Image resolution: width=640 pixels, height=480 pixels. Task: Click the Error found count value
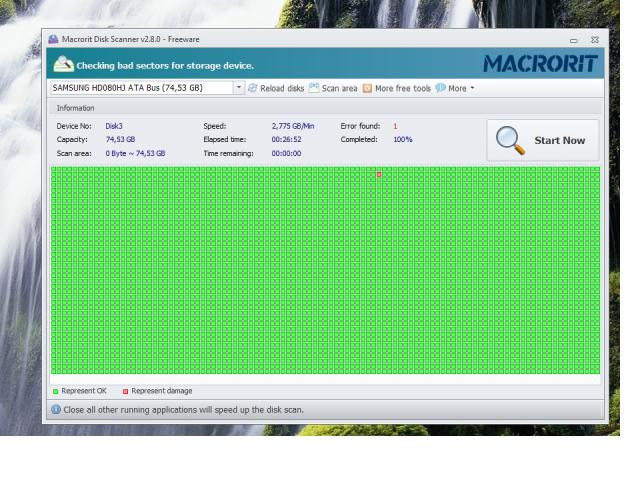point(395,126)
